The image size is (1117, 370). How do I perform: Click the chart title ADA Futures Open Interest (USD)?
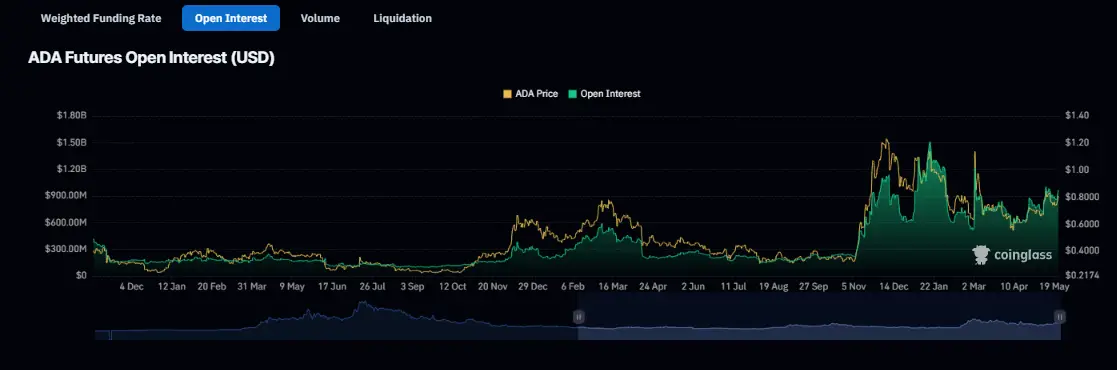point(151,58)
